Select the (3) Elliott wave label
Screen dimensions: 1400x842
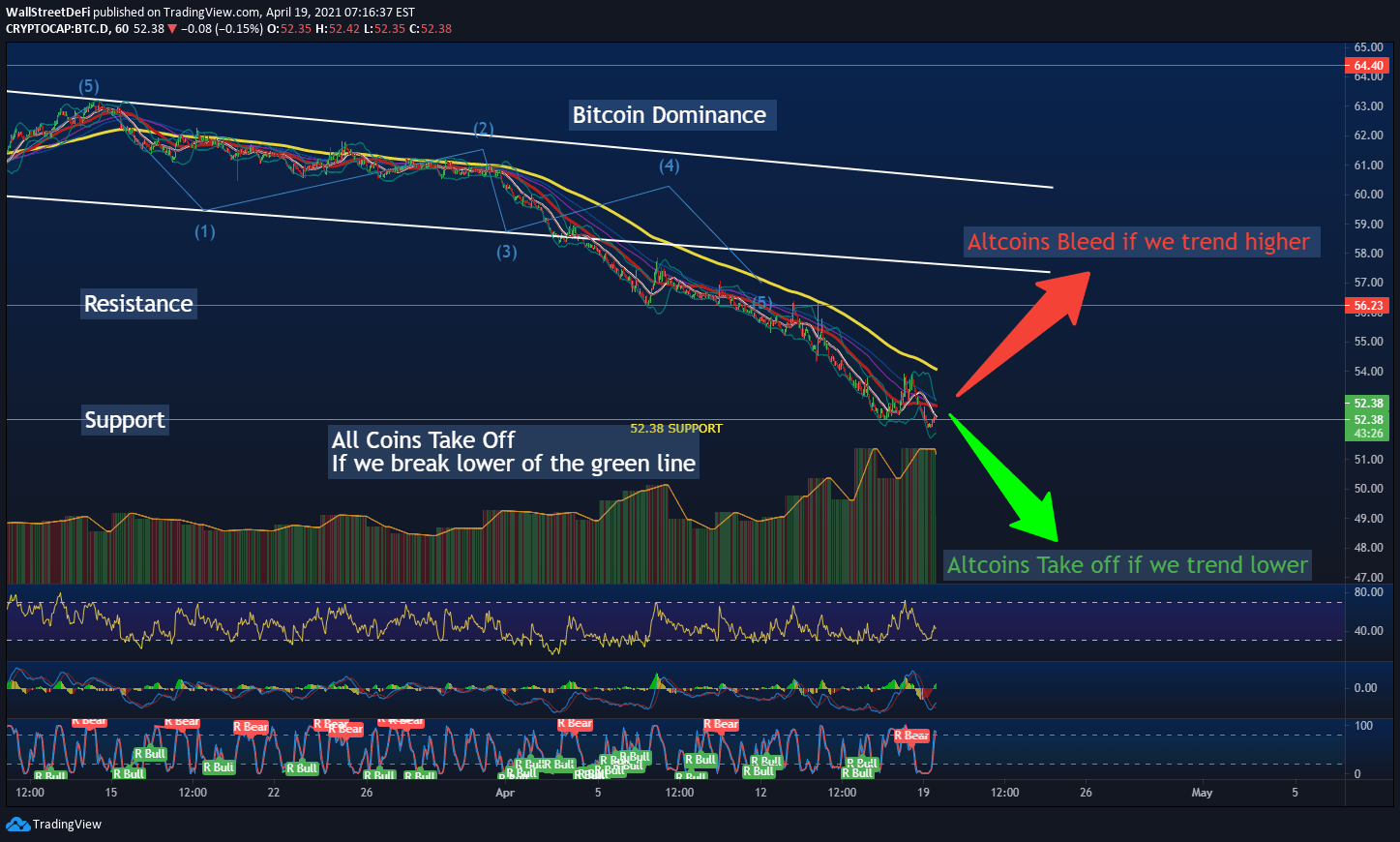point(507,253)
